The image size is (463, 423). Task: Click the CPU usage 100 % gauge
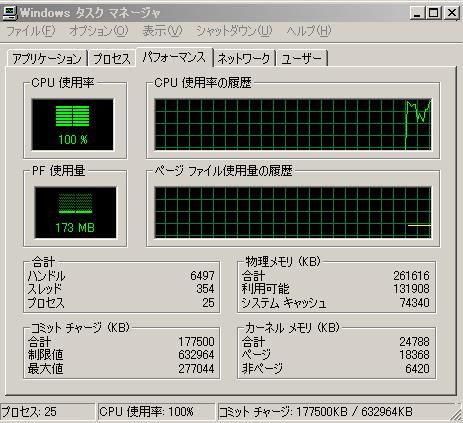tap(73, 124)
